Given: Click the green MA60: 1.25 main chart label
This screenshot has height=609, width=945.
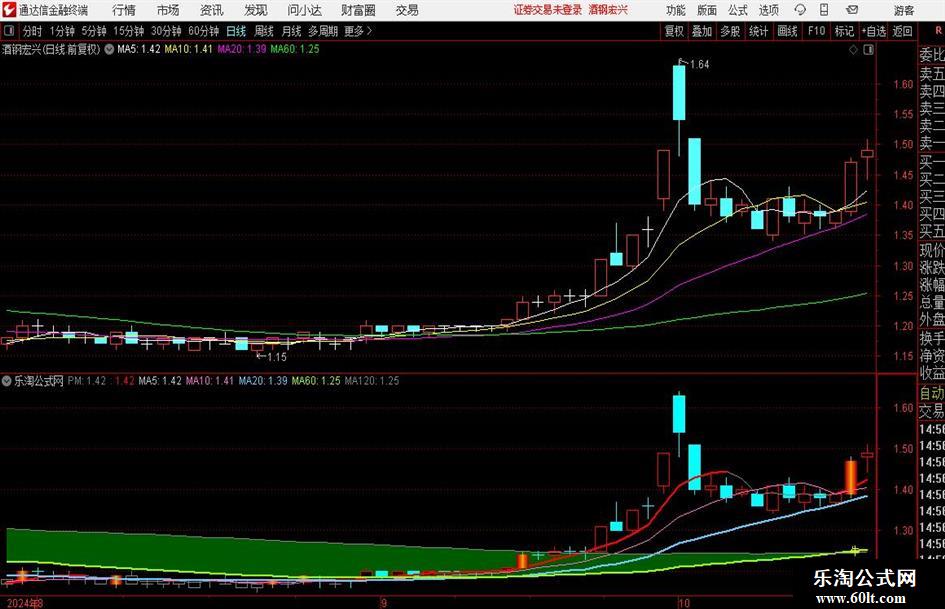Looking at the screenshot, I should 295,49.
